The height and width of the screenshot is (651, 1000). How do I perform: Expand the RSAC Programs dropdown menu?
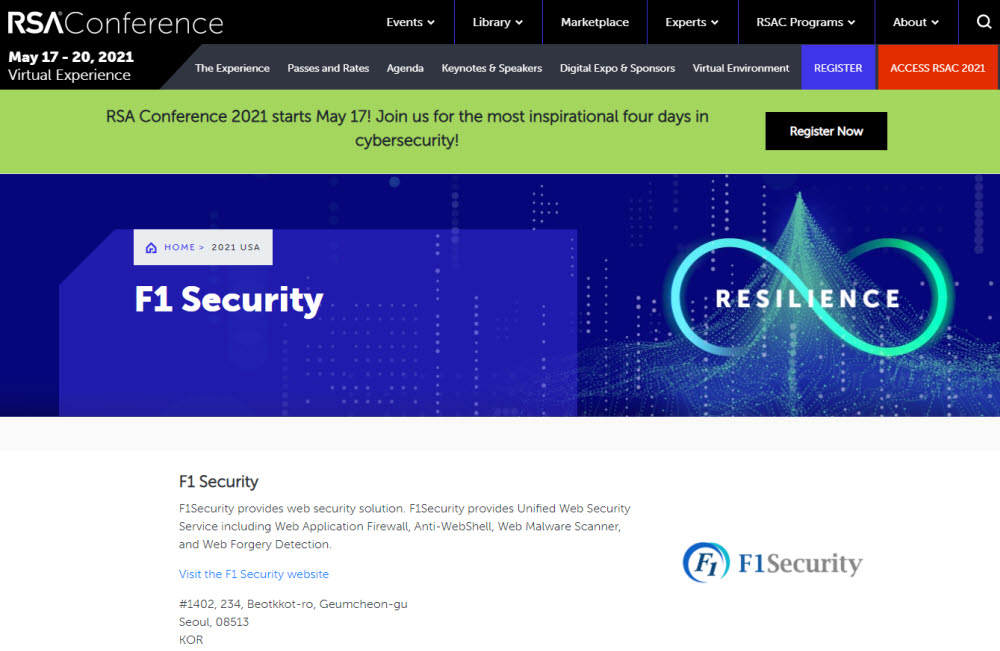pyautogui.click(x=805, y=22)
